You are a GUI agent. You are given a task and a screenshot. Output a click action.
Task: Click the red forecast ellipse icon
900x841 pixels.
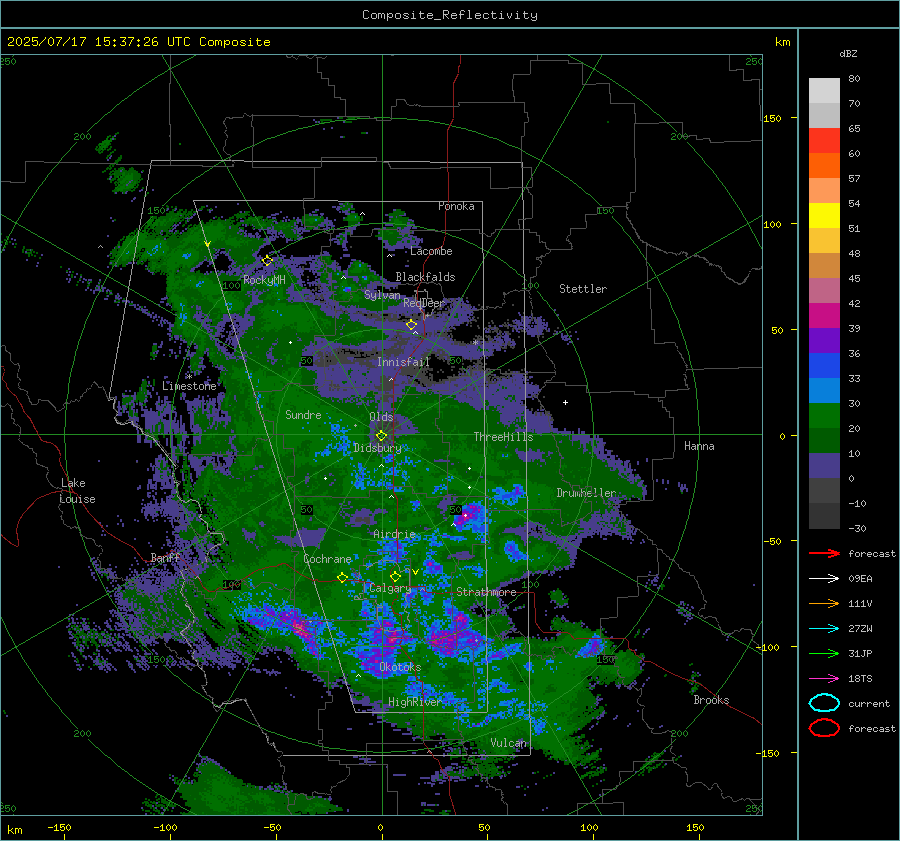click(x=824, y=728)
